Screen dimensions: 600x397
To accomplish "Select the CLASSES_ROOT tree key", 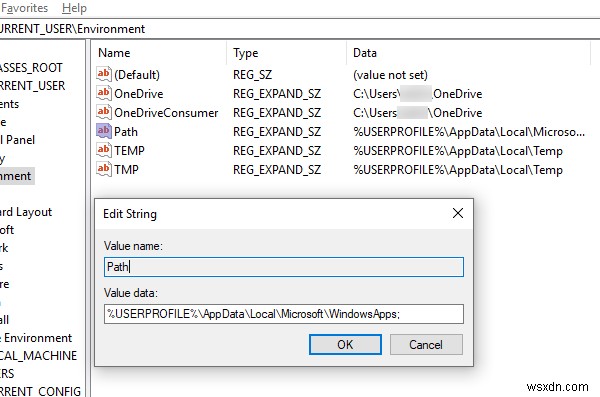I will (x=31, y=68).
